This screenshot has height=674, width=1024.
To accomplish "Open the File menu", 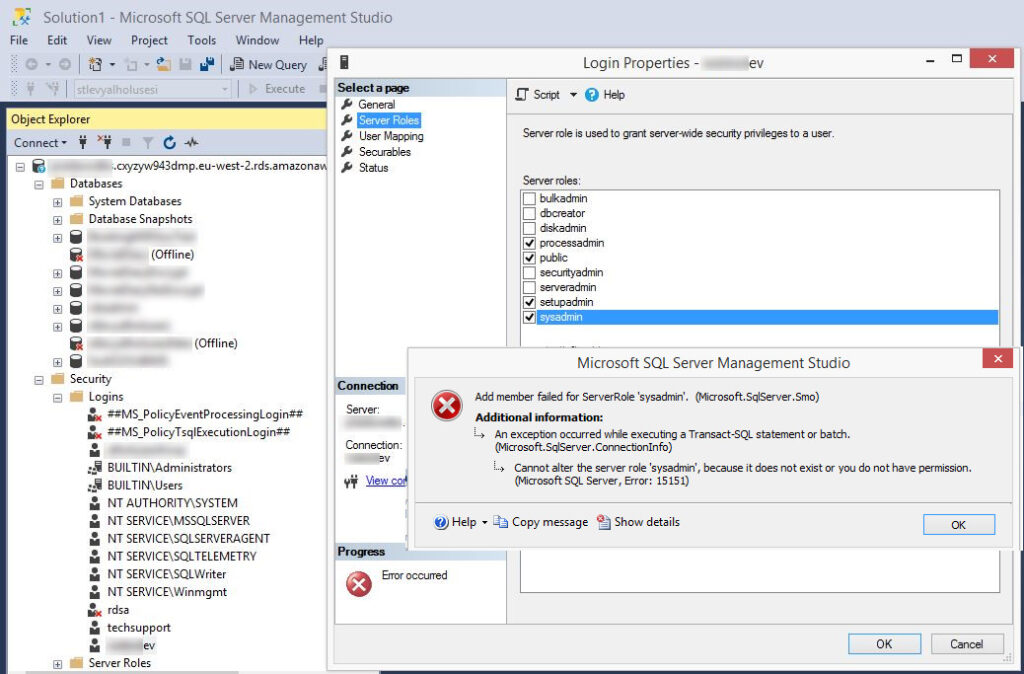I will pos(19,40).
